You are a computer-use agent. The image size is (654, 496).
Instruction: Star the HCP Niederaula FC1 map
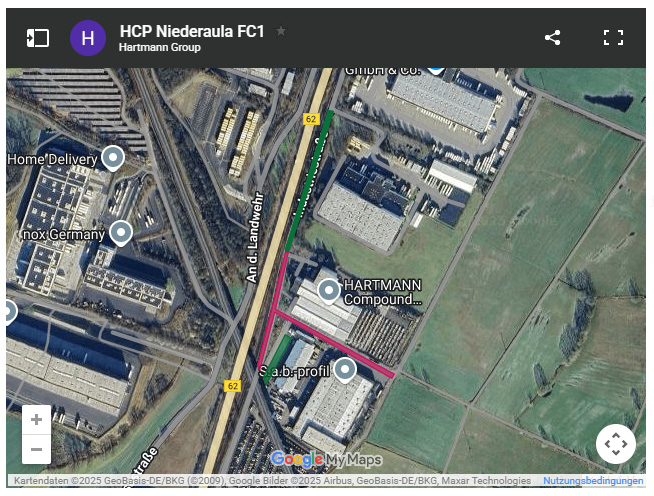(281, 31)
